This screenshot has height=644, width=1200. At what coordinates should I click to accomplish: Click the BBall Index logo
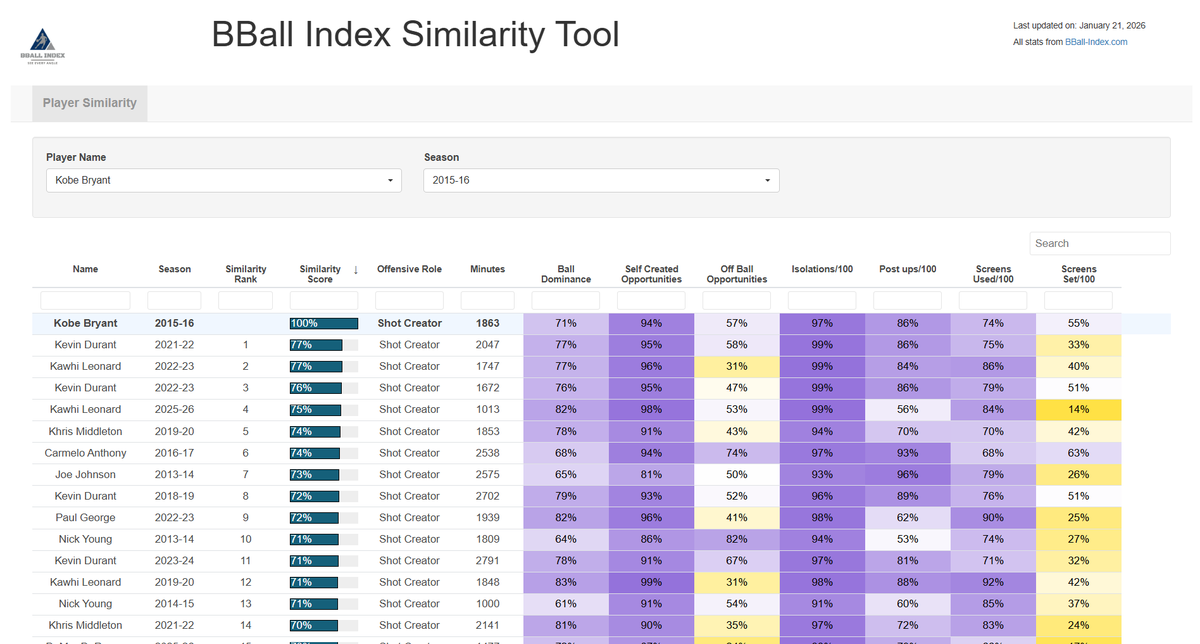[x=42, y=47]
